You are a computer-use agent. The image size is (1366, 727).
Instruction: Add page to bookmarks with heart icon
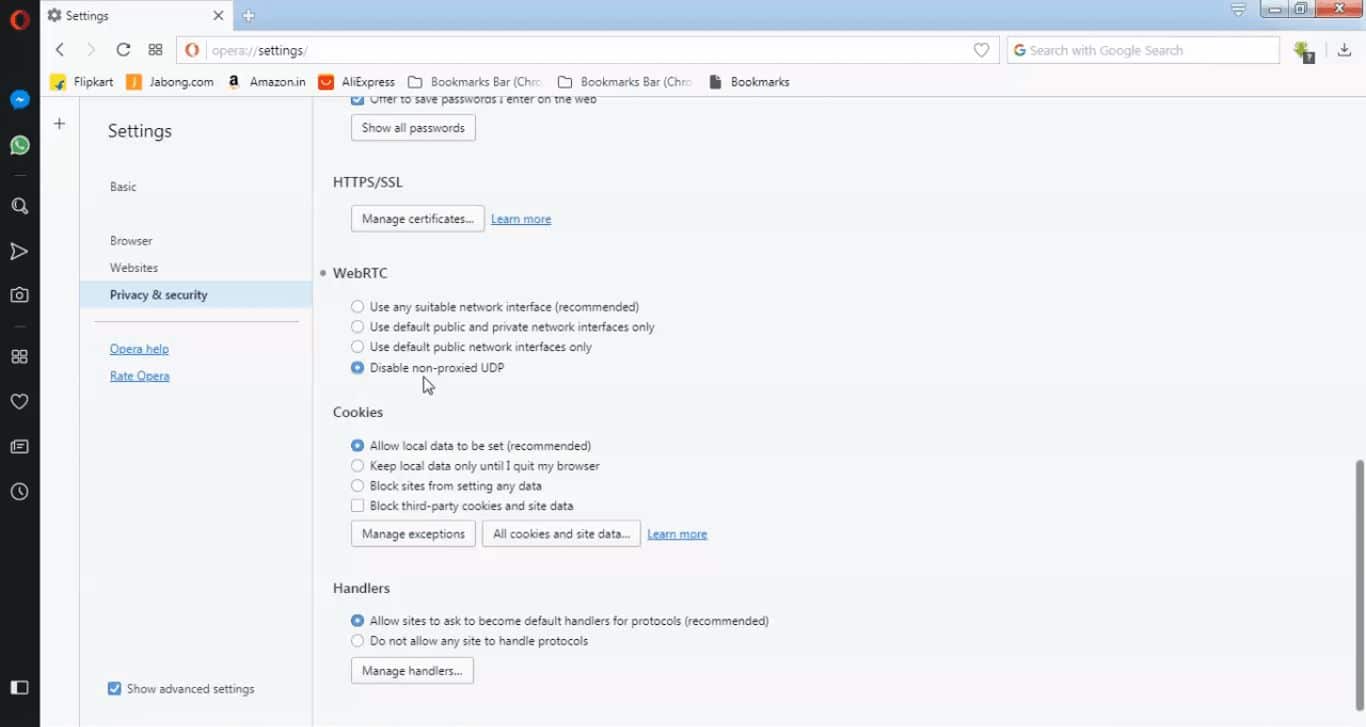click(981, 50)
